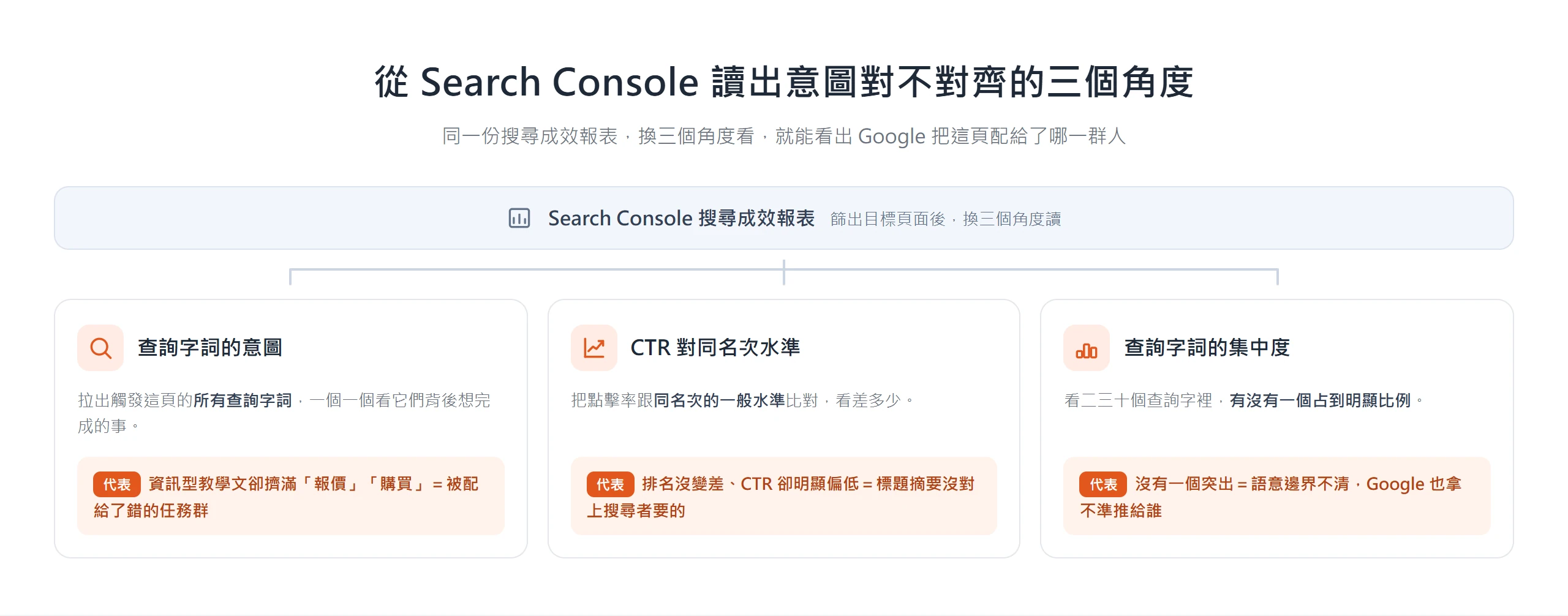Click the 代表 badge in 查詢字詞的集中度 card

pyautogui.click(x=1103, y=484)
